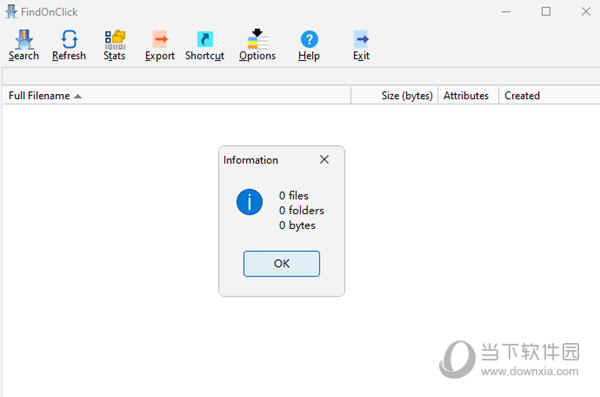
Task: Close the Information dialog with X
Action: tap(324, 160)
